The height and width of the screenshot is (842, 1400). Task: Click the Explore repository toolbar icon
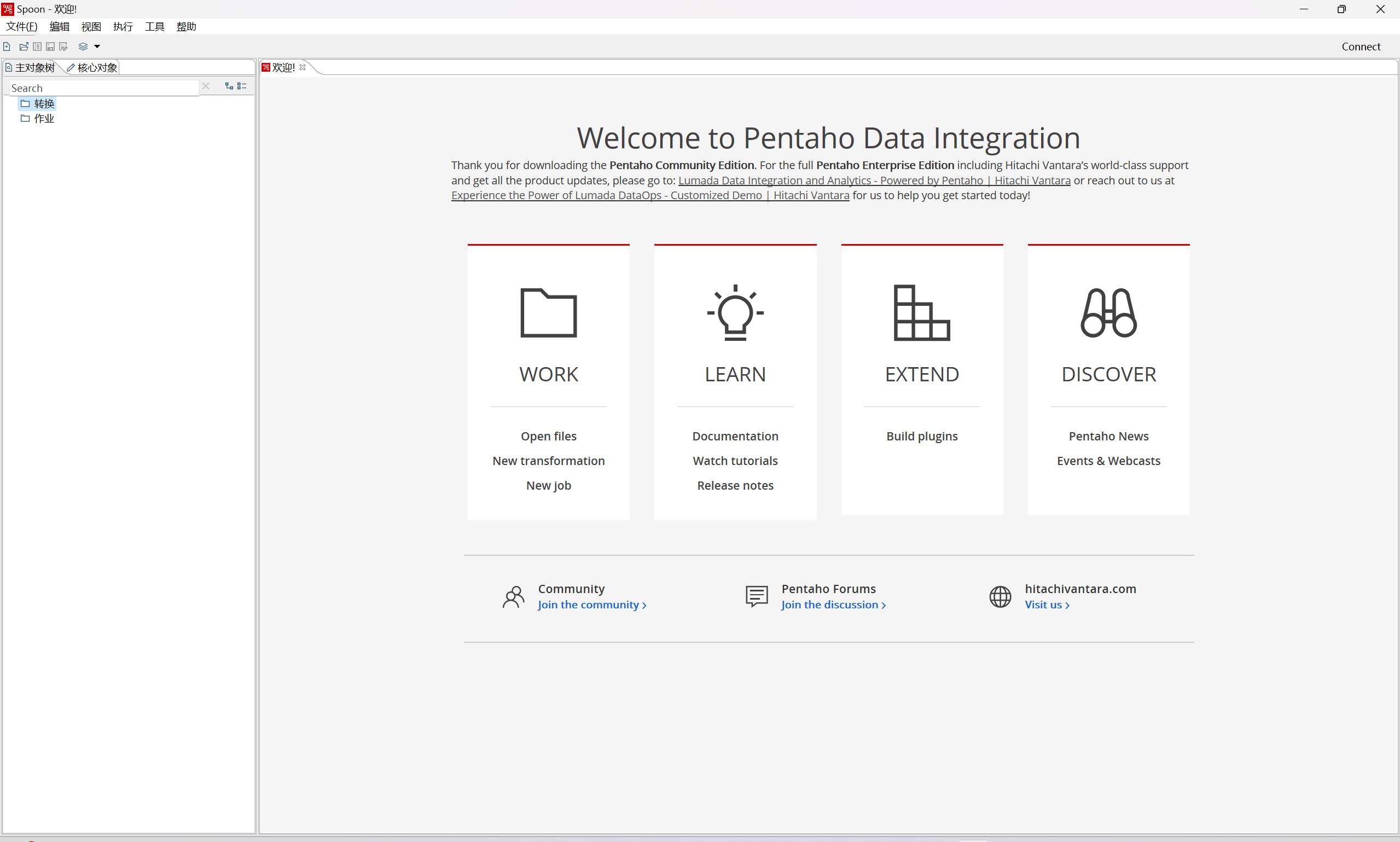pyautogui.click(x=37, y=47)
